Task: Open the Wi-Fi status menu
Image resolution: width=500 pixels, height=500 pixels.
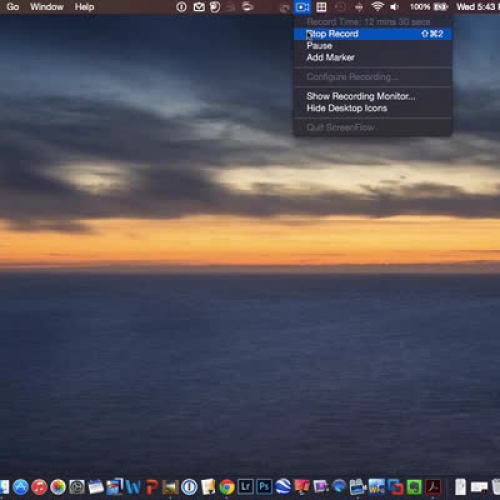Action: [377, 7]
